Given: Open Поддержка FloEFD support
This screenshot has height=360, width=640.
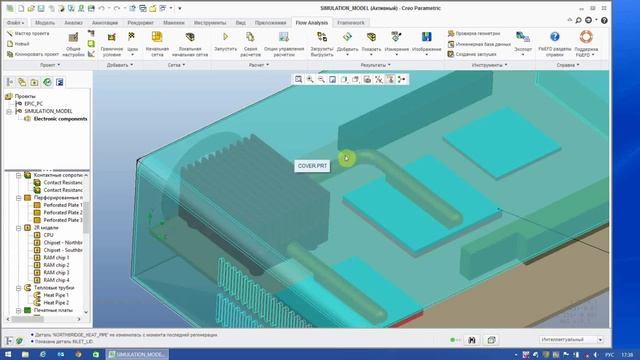Looking at the screenshot, I should tap(586, 44).
